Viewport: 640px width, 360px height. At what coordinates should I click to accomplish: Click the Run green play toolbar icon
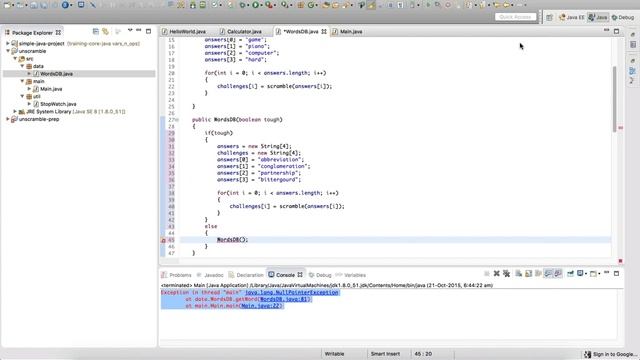coord(256,5)
